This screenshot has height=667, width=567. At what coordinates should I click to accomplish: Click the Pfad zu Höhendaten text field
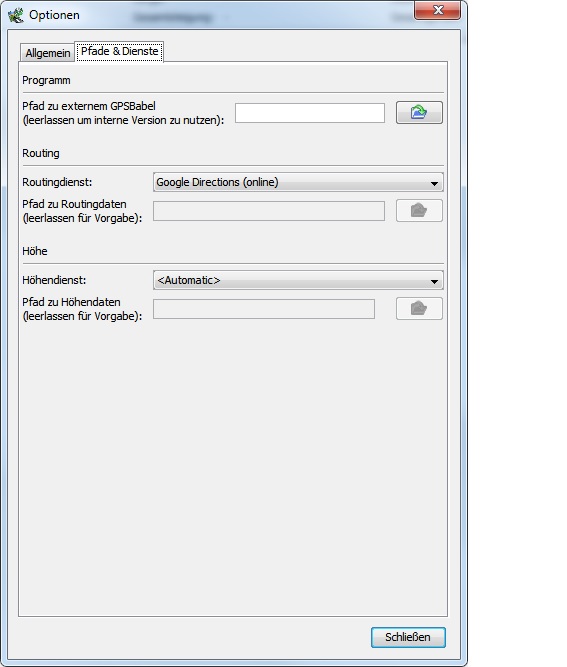click(x=264, y=309)
